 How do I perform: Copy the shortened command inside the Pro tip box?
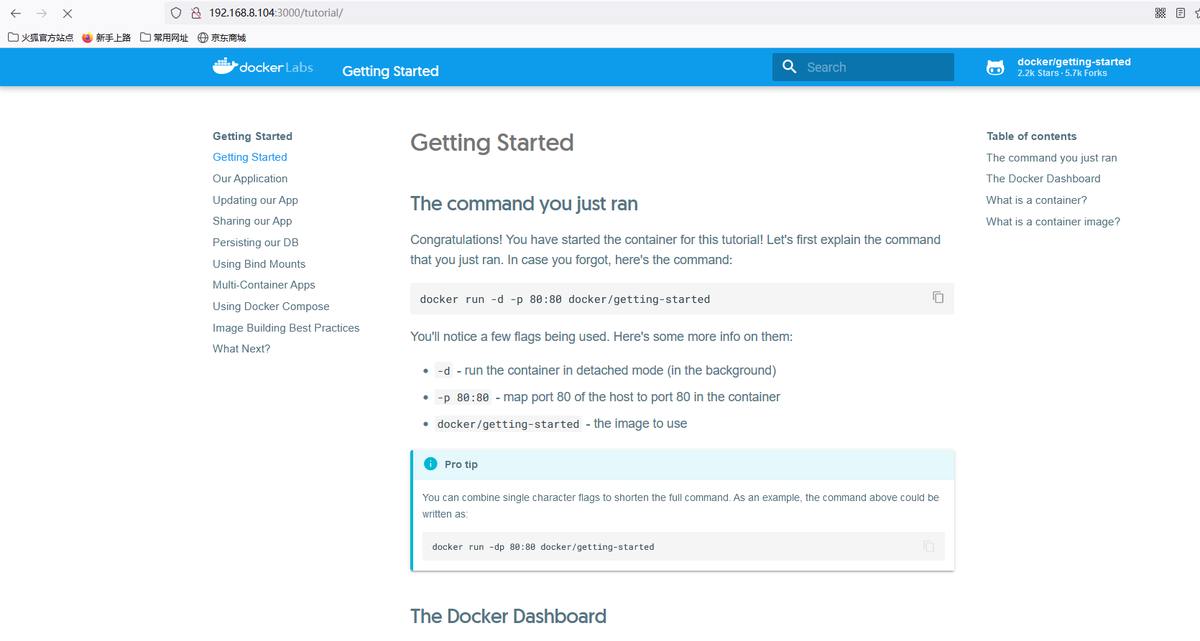point(928,546)
